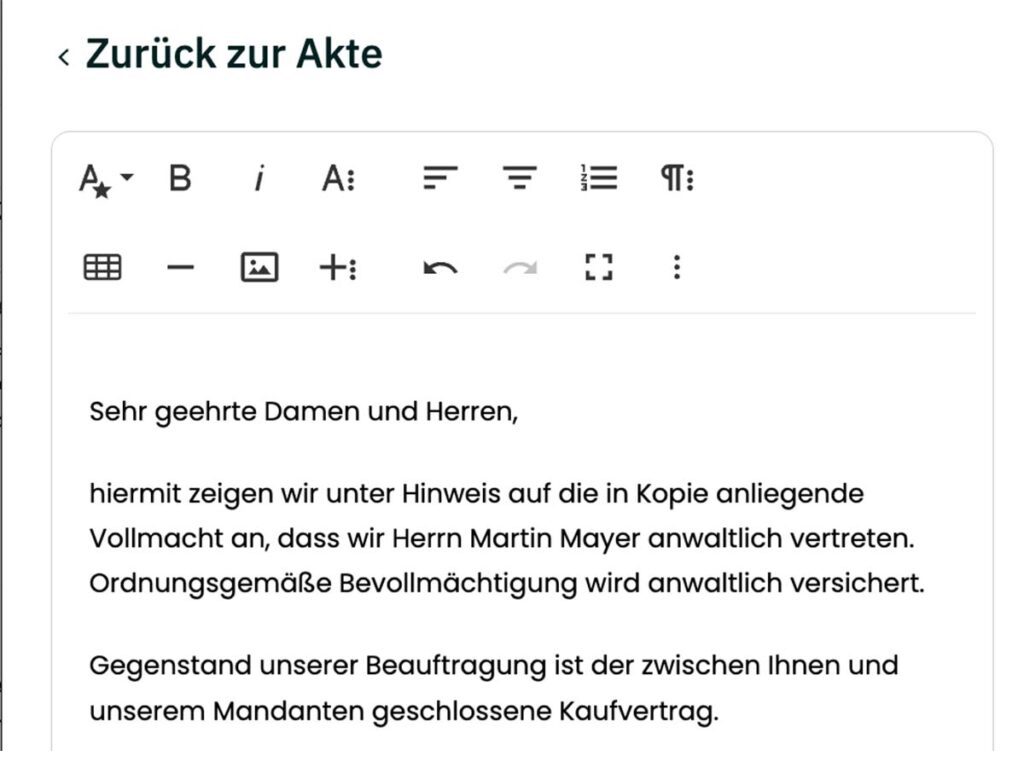Insert a numbered list
Image resolution: width=1024 pixels, height=768 pixels.
pos(596,178)
